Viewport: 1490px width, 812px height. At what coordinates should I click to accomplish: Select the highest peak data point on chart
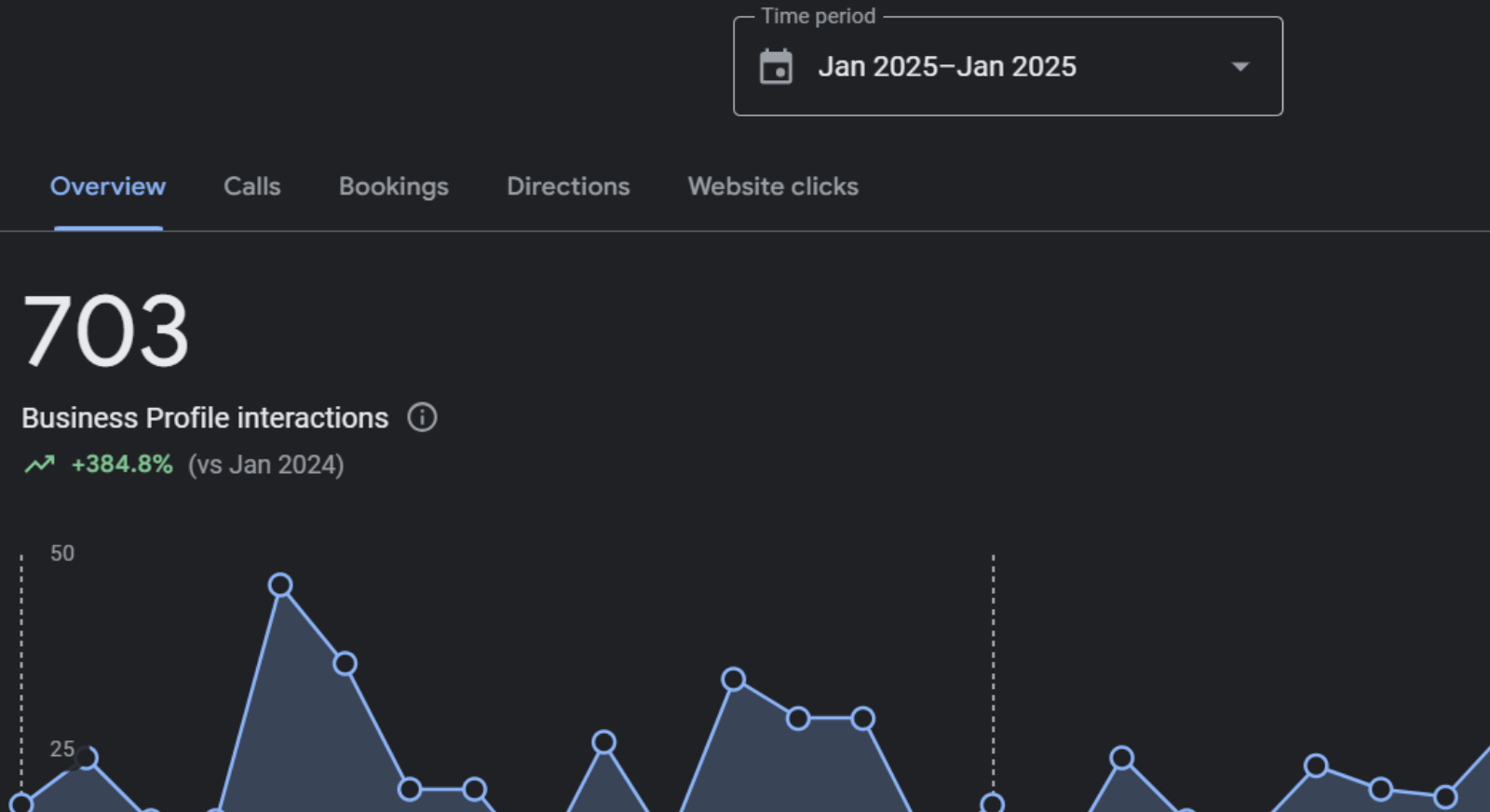280,585
